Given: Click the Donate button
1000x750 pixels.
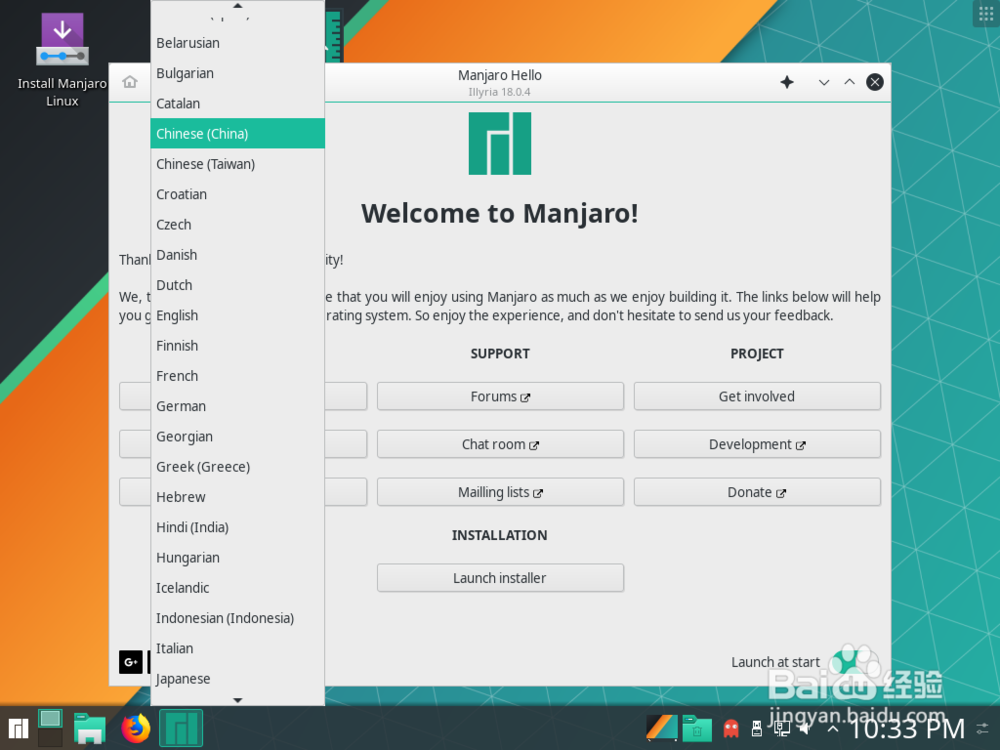Looking at the screenshot, I should (757, 492).
